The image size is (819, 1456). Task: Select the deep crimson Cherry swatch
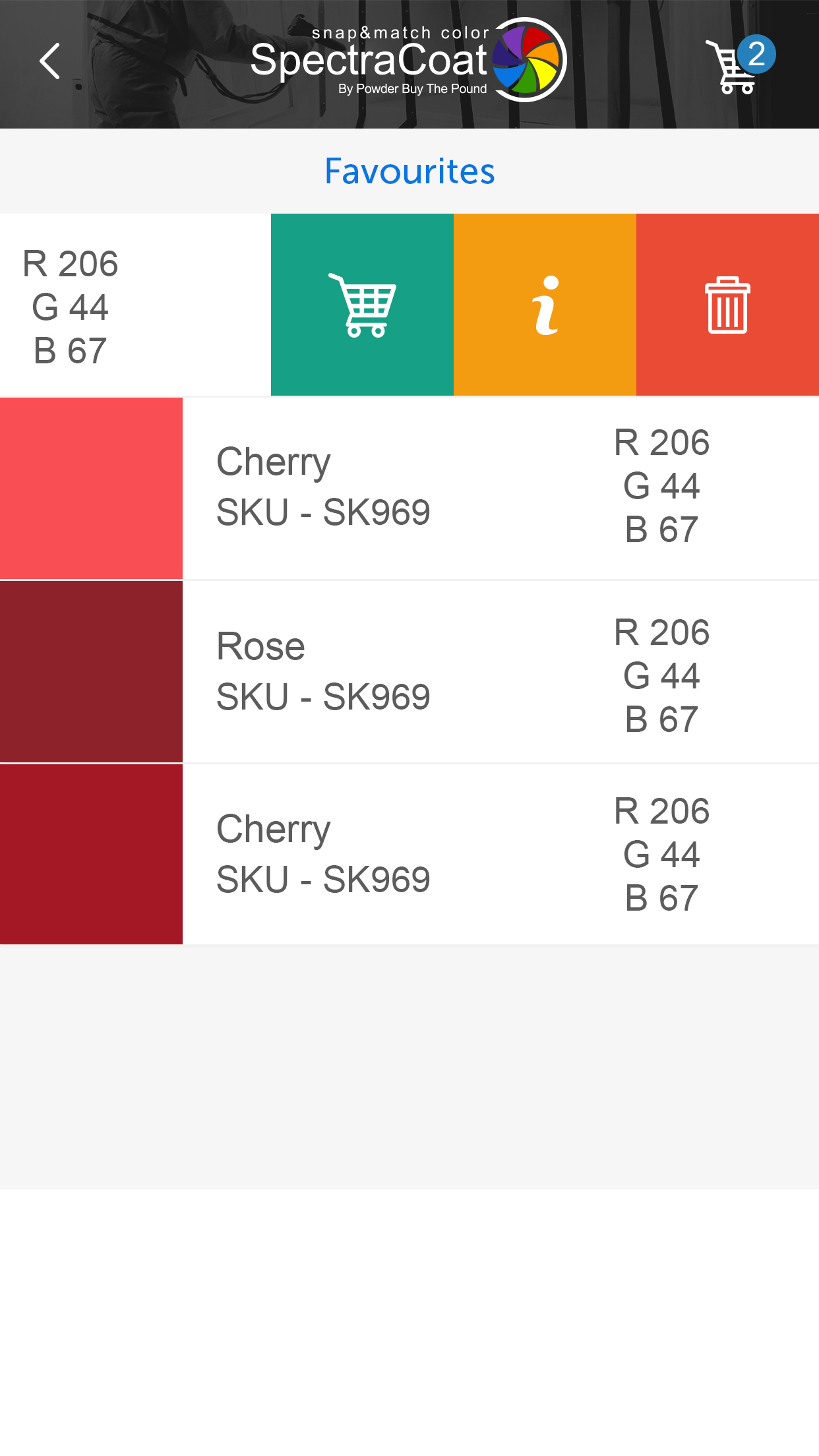[91, 855]
